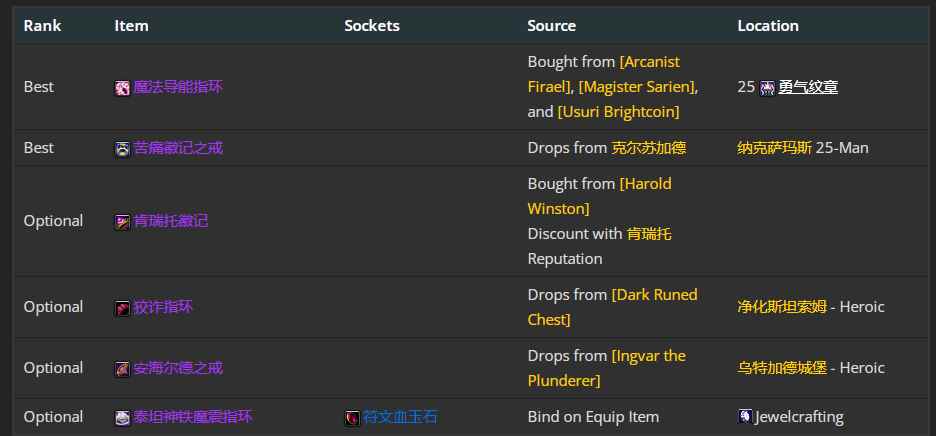
Task: Click the 泰坦神铁魔震指环 item icon
Action: pyautogui.click(x=122, y=418)
